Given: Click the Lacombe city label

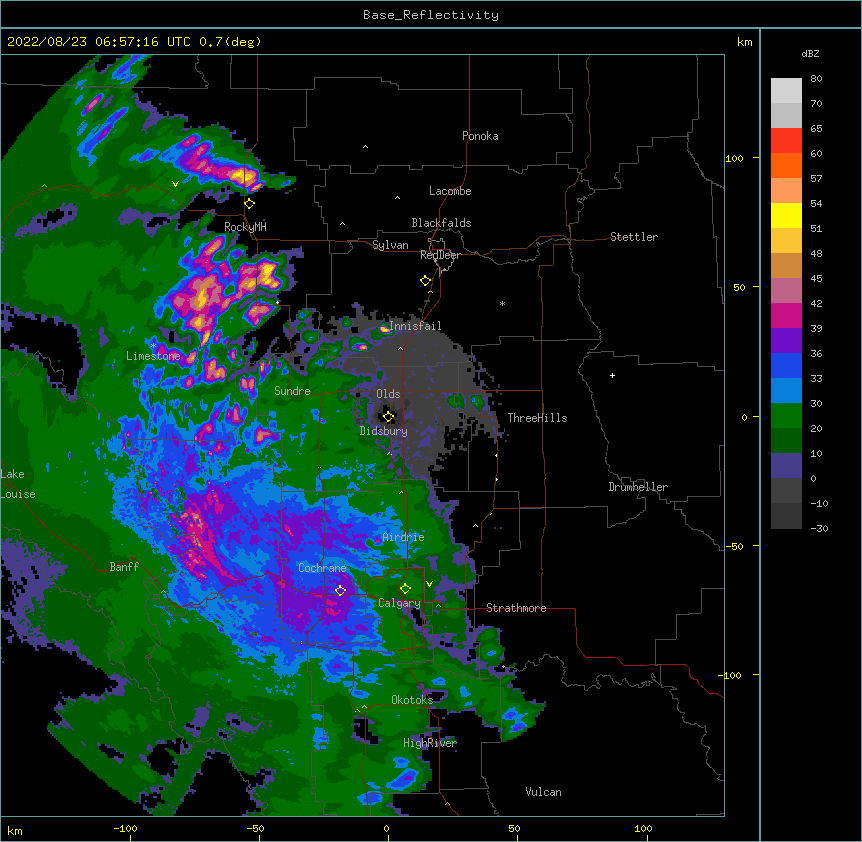Looking at the screenshot, I should pyautogui.click(x=450, y=191).
